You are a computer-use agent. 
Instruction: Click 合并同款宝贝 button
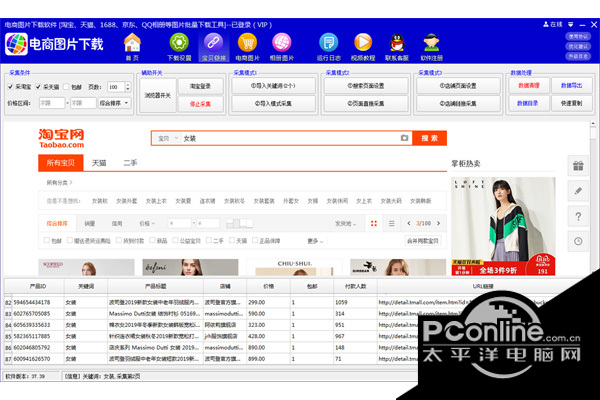(x=422, y=241)
